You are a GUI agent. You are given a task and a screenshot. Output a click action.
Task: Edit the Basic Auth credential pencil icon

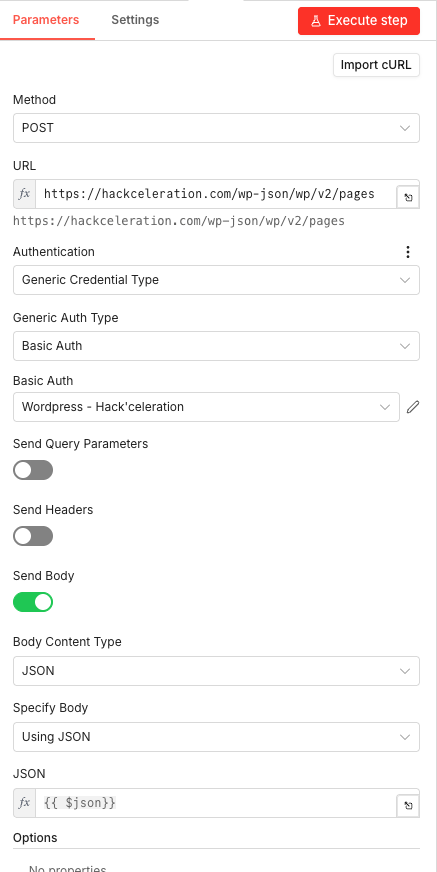coord(413,407)
